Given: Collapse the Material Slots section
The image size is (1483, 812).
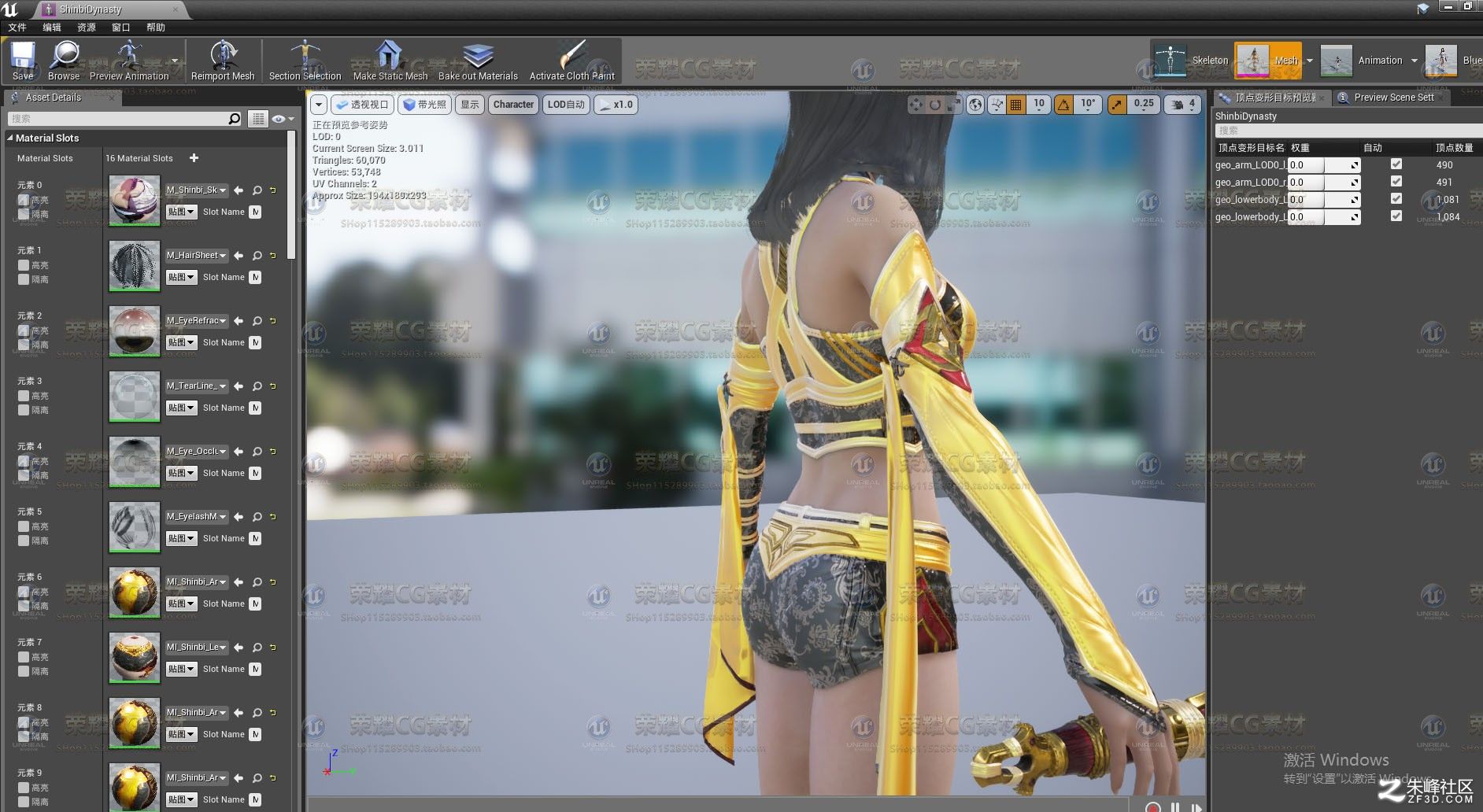Looking at the screenshot, I should point(10,138).
